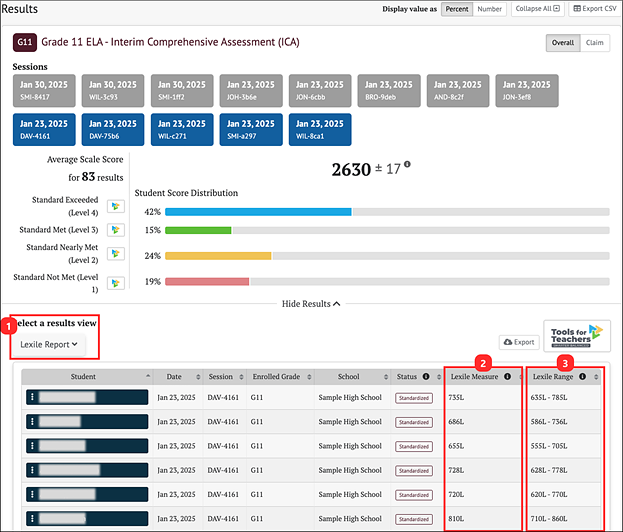
Task: Switch display value to Number
Action: pos(489,9)
